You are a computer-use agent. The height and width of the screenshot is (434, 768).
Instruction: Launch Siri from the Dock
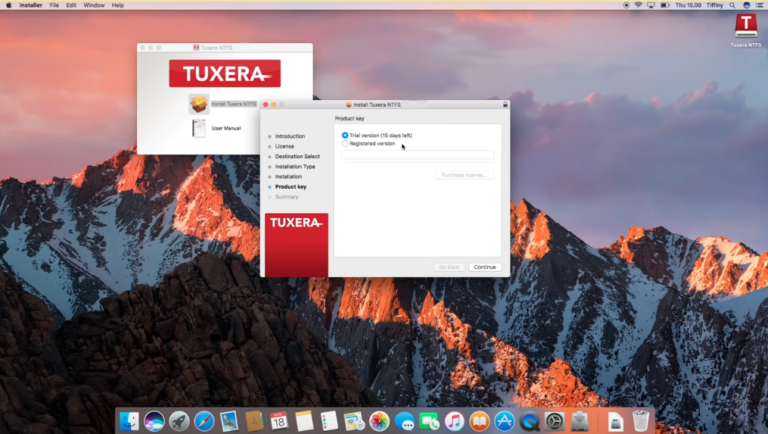pos(154,421)
